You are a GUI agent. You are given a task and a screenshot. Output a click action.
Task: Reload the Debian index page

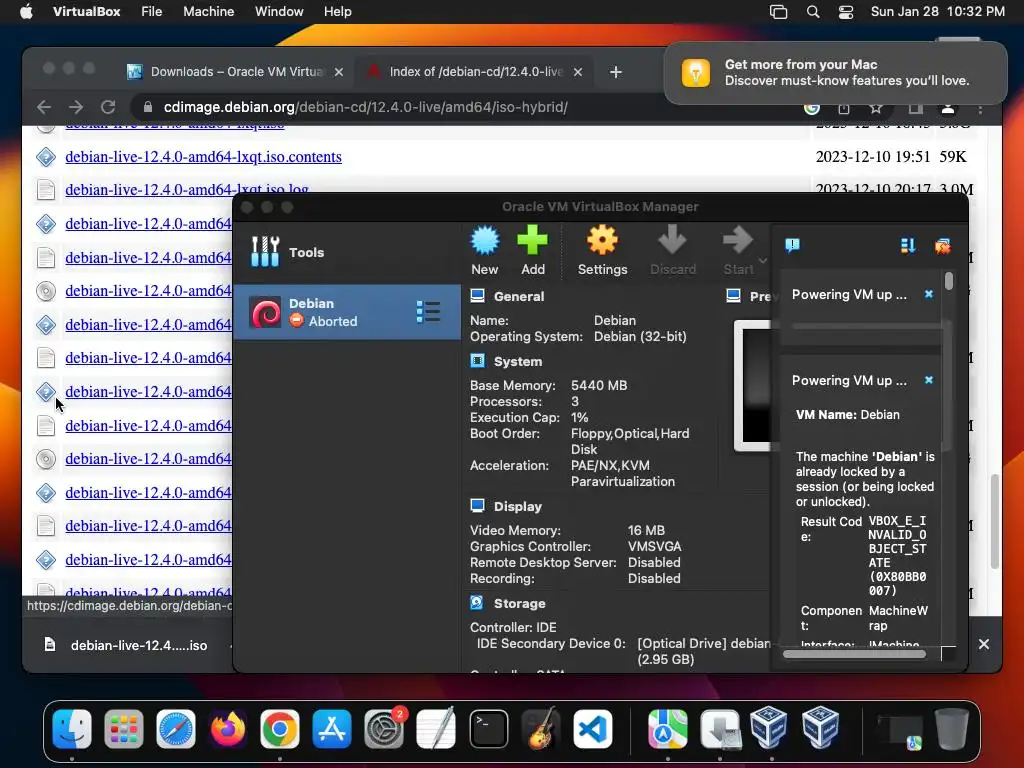pos(108,107)
